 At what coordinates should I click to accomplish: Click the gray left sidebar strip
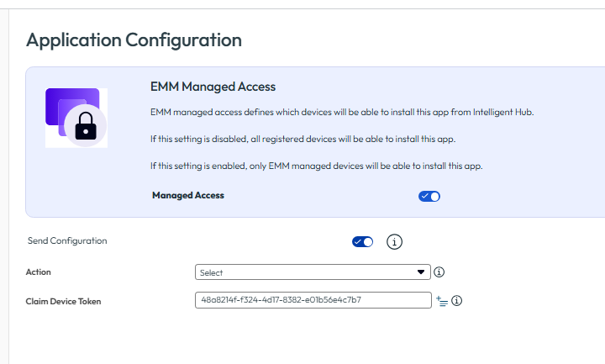(x=4, y=186)
